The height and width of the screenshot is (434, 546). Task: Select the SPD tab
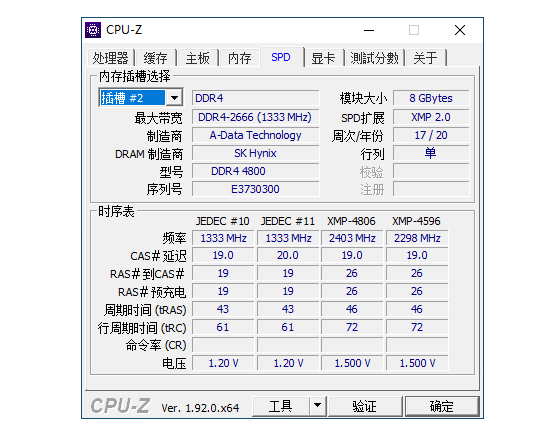(x=281, y=57)
